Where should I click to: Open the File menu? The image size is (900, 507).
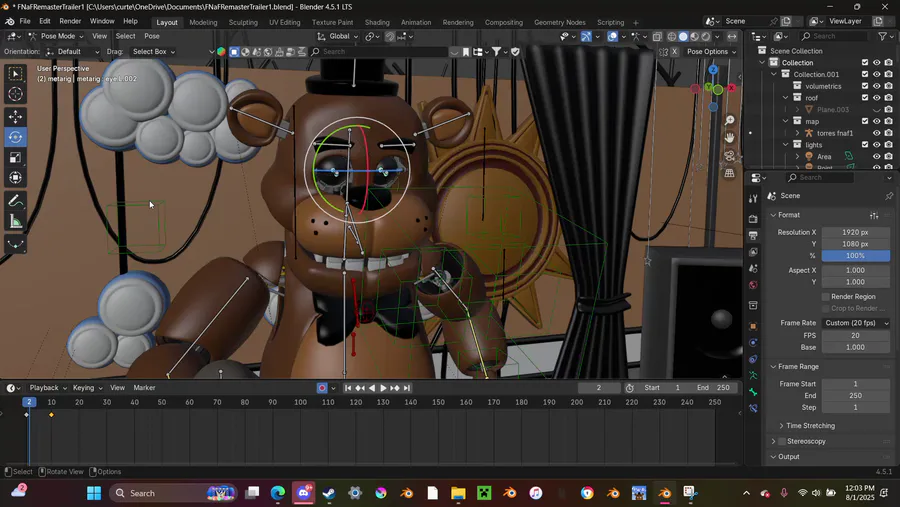tap(25, 21)
